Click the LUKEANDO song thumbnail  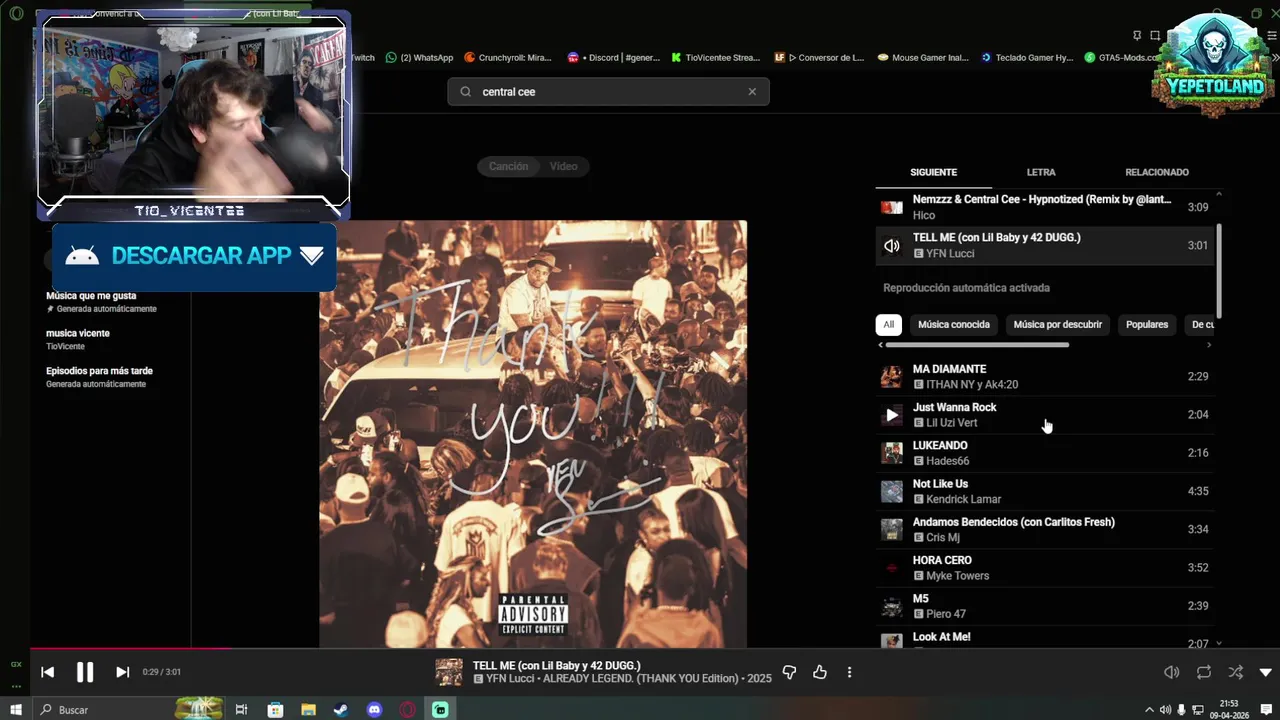click(x=891, y=453)
